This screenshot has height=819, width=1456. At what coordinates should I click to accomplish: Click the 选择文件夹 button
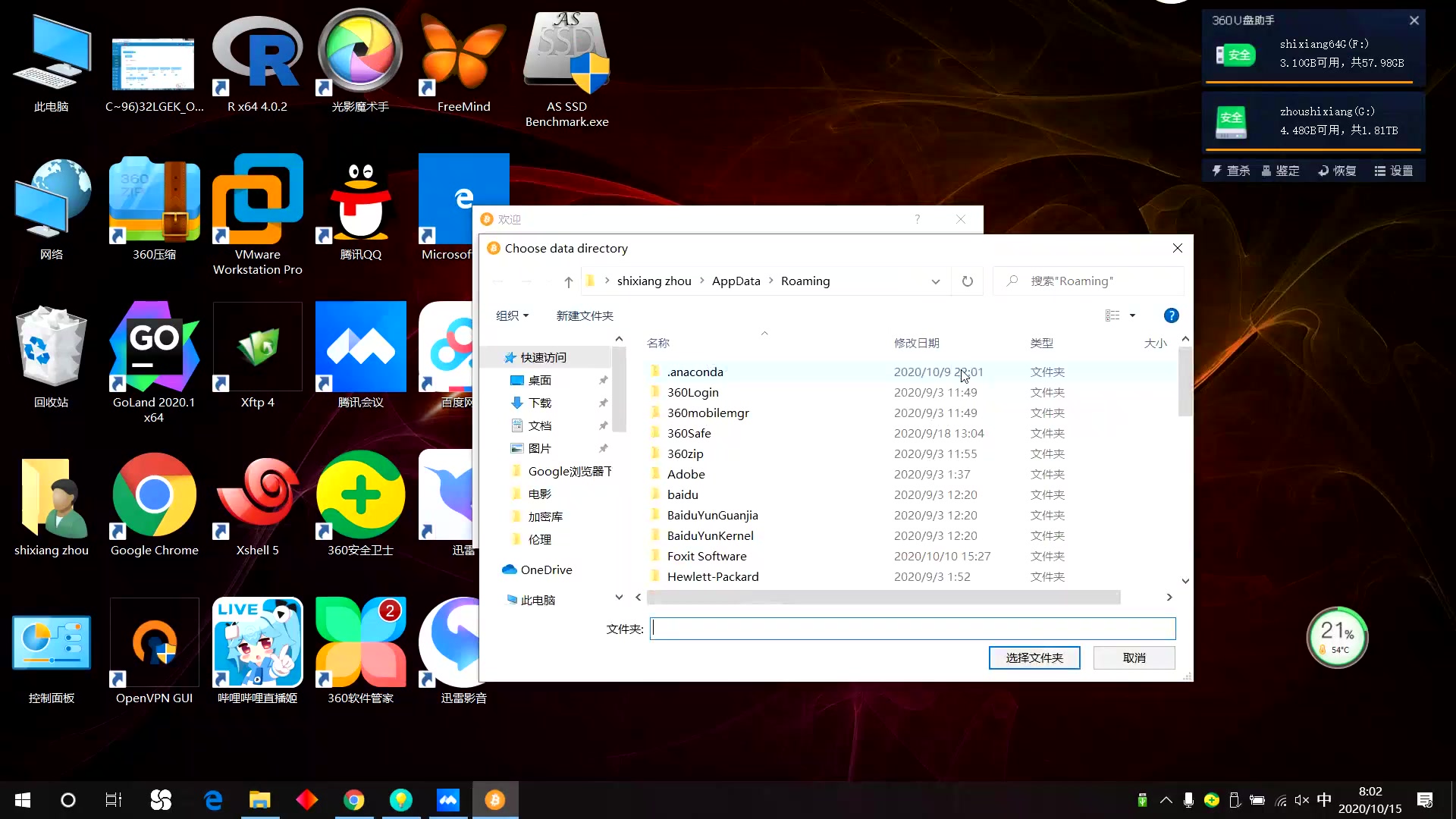(1034, 657)
